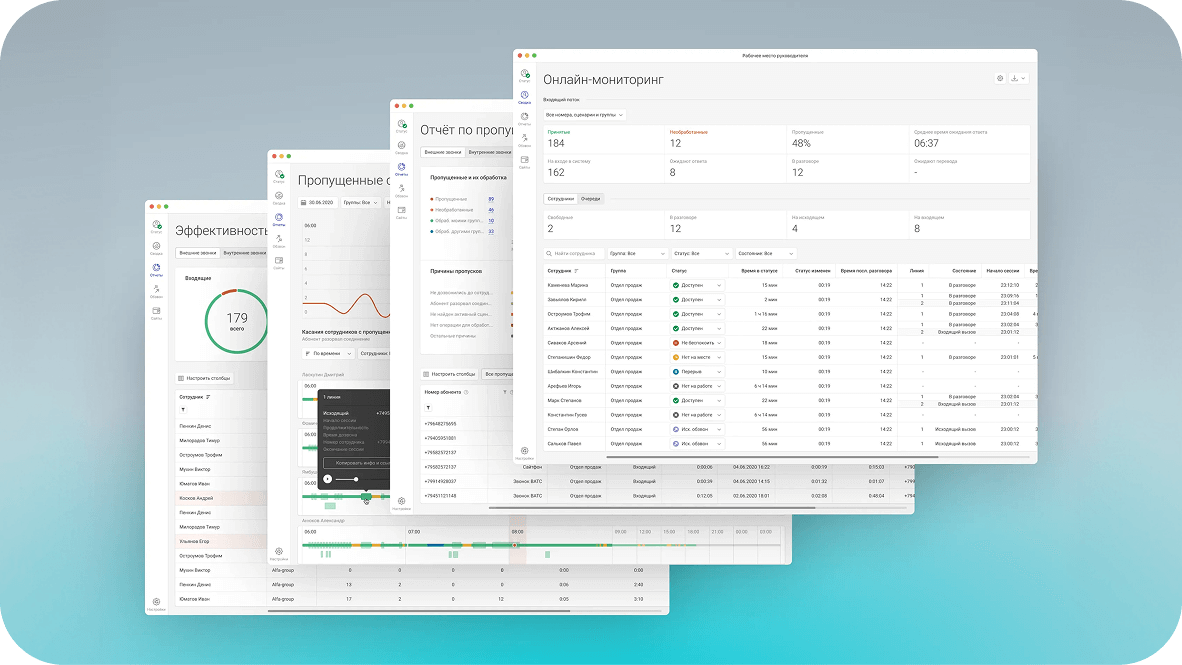The width and height of the screenshot is (1182, 665).
Task: Open Сайты icon in Отчёт по пропущенным sidebar
Action: click(x=402, y=211)
